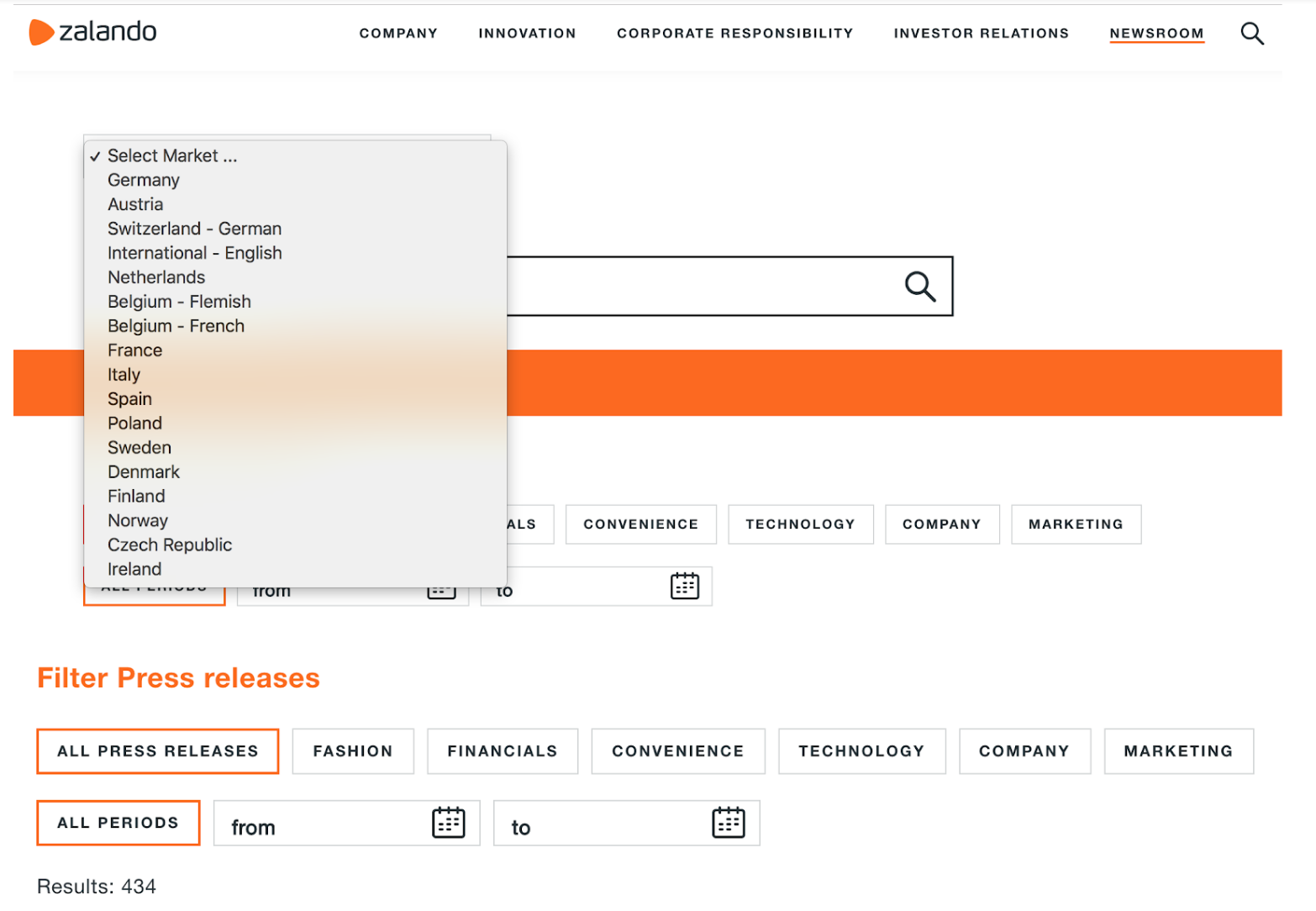The width and height of the screenshot is (1316, 911).
Task: Select France from market list
Action: [296, 350]
